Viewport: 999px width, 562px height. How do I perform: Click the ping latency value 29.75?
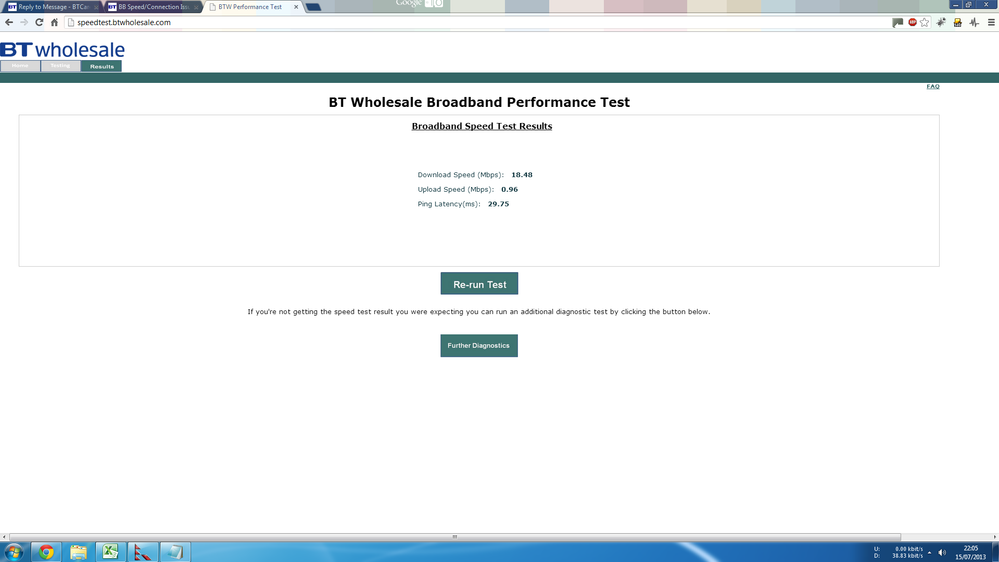tap(498, 204)
